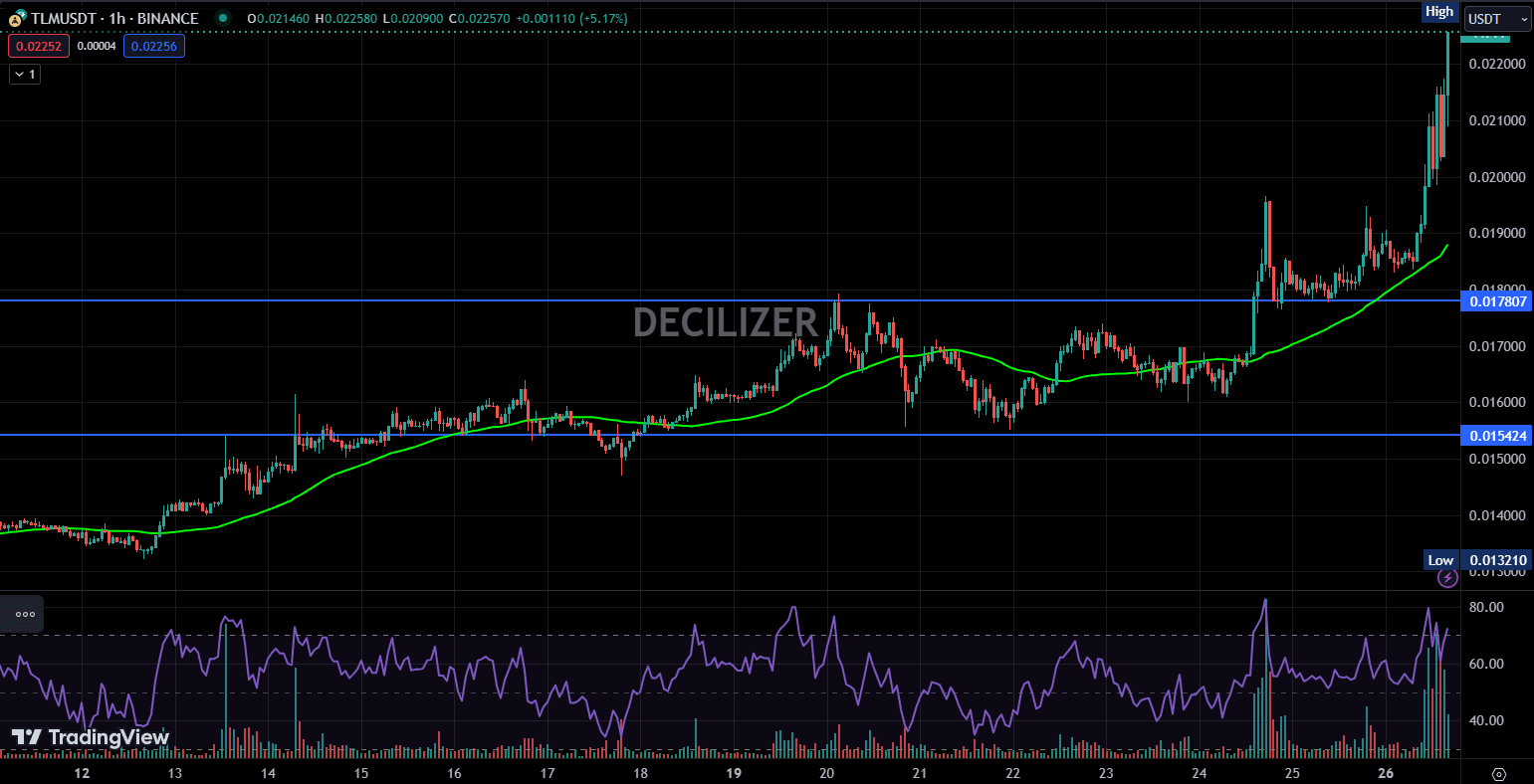Click date 22 on the time axis
1534x784 pixels.
point(1012,773)
